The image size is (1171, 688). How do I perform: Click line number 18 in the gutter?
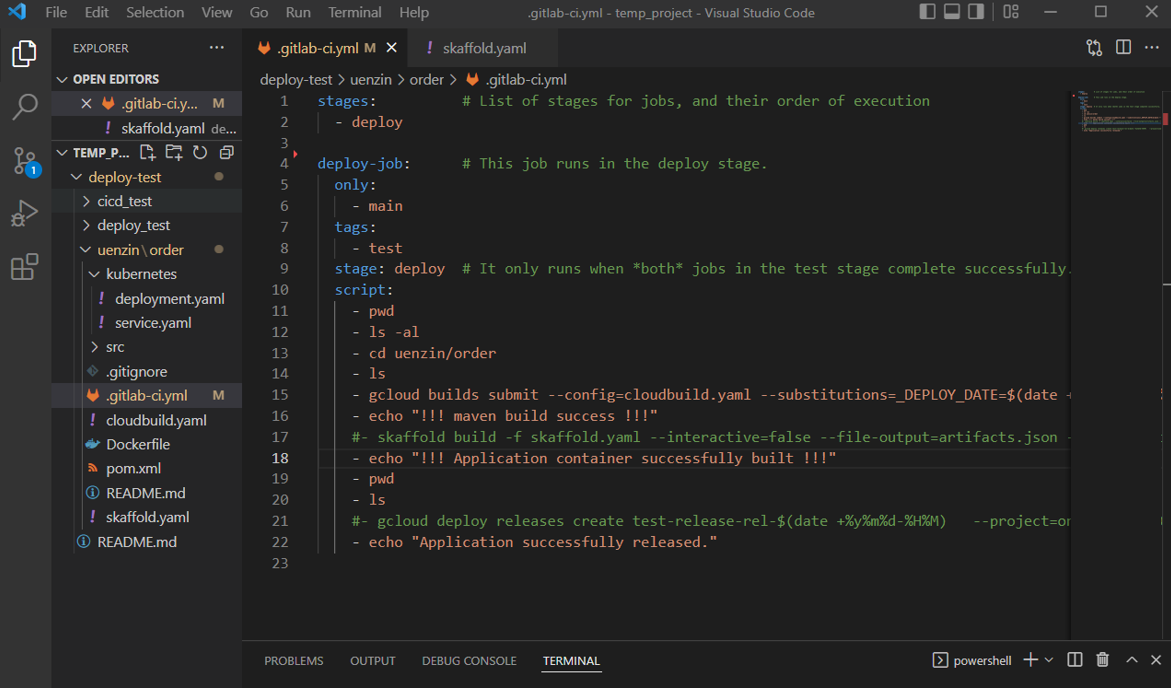click(280, 458)
